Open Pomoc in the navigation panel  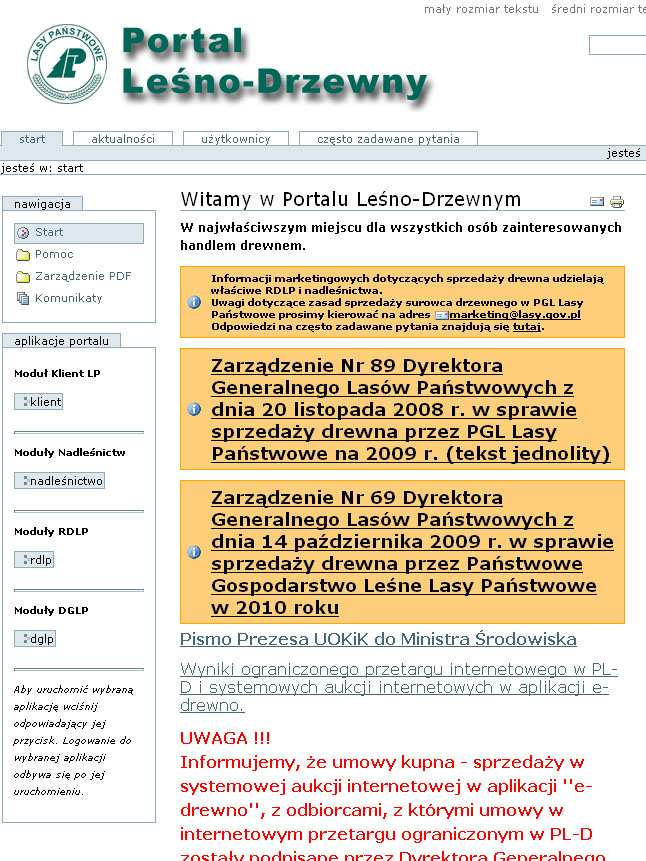coord(54,254)
